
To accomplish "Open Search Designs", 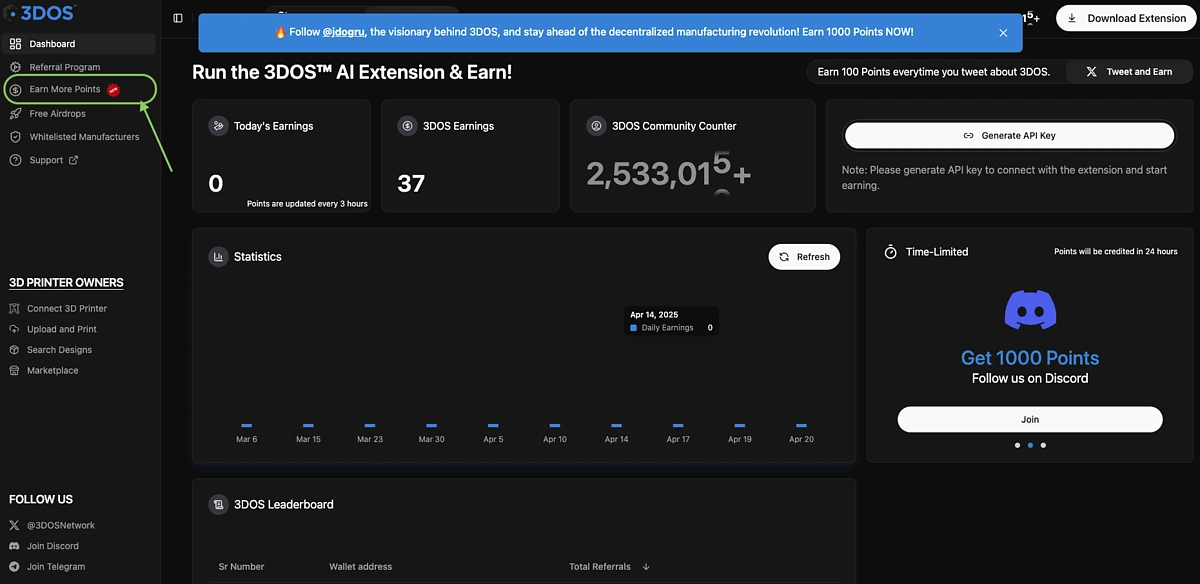I will coord(59,350).
